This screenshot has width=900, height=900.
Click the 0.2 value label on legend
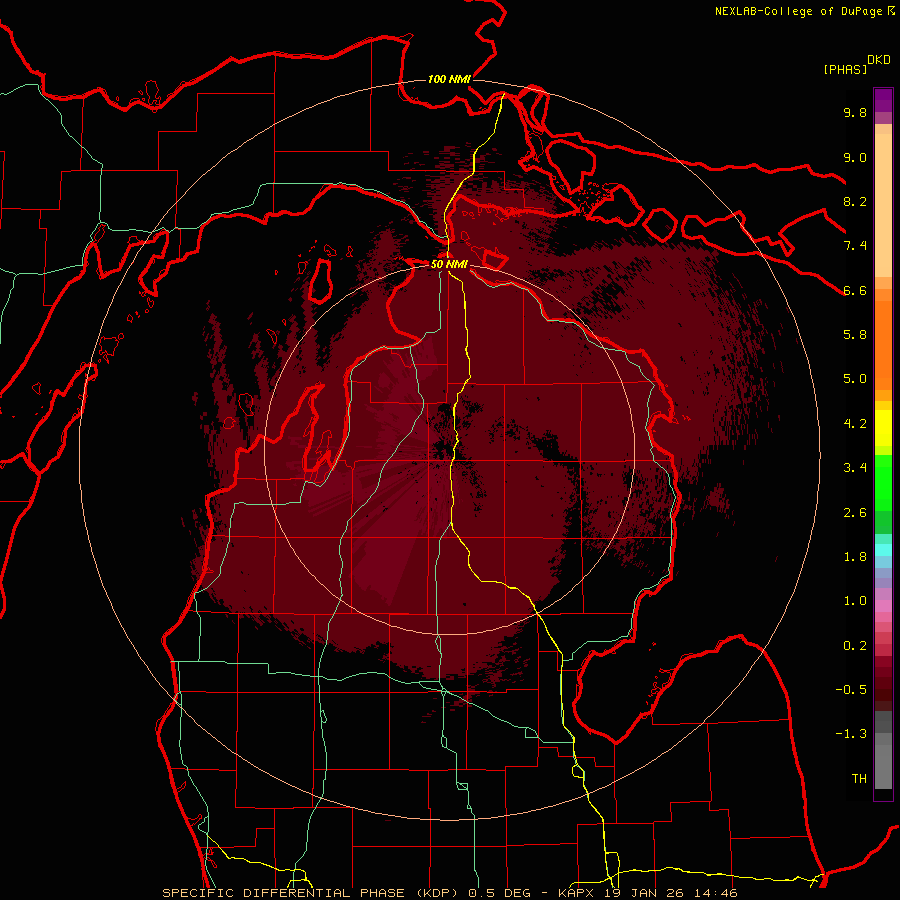855,645
